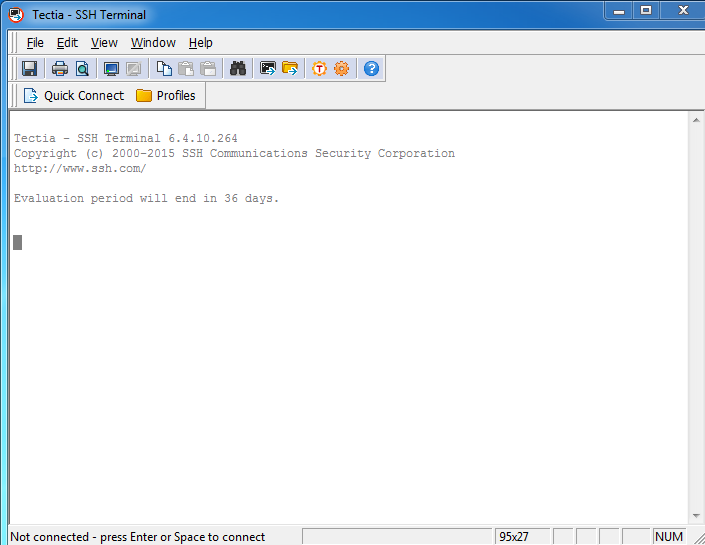Open New Terminal Window icon
The height and width of the screenshot is (545, 705).
pos(268,69)
